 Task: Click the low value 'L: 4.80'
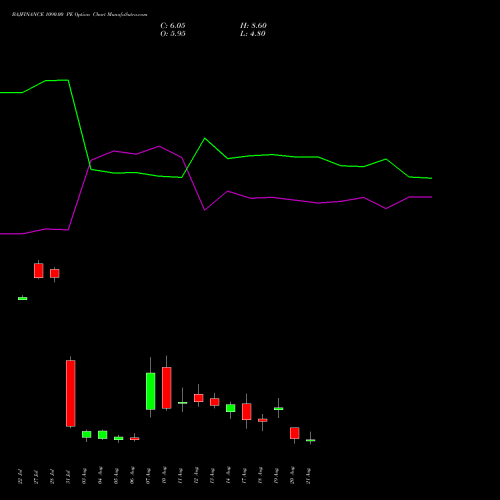pyautogui.click(x=253, y=34)
